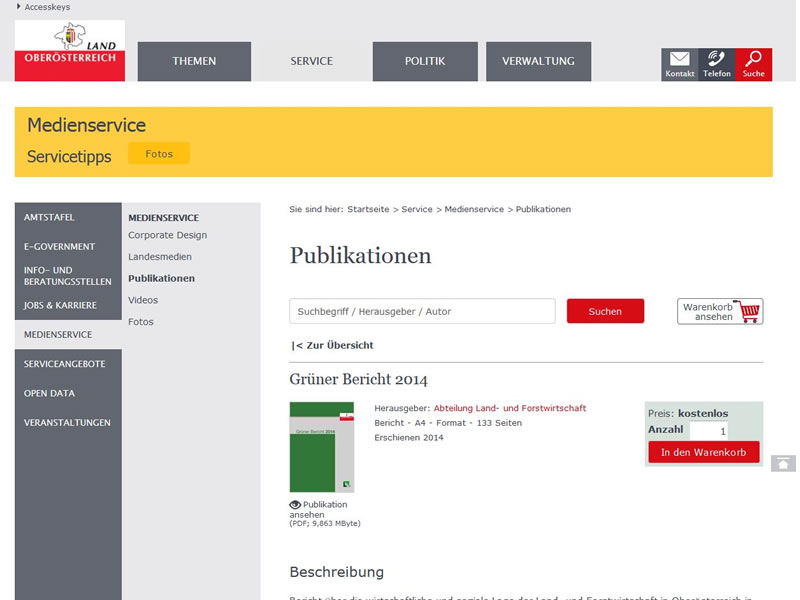The height and width of the screenshot is (600, 800).
Task: Click the shopping cart icon beside Warenkorb ansehen
Action: tap(749, 311)
